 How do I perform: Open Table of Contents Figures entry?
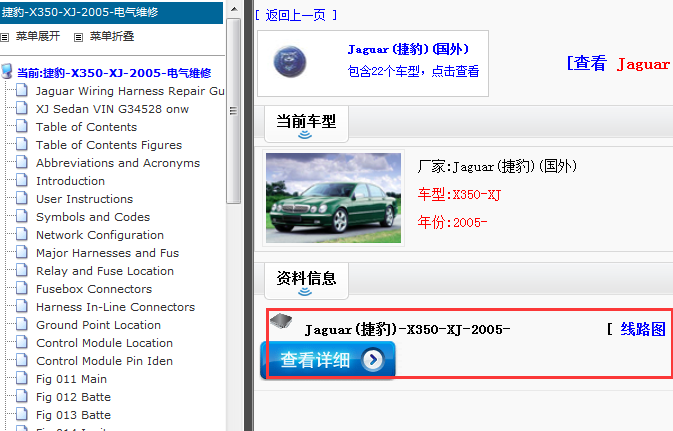[109, 145]
